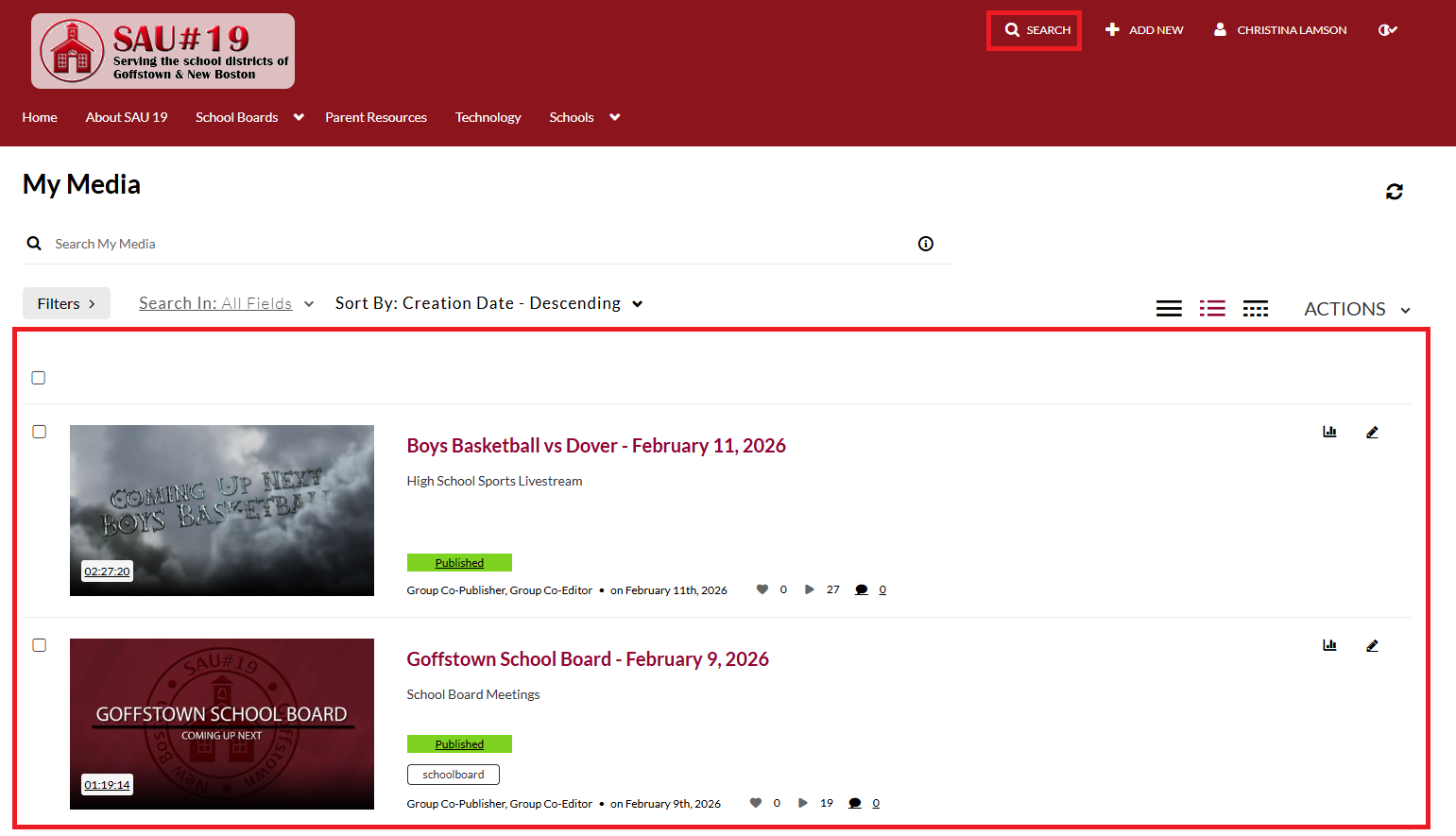The width and height of the screenshot is (1456, 836).
Task: Edit the Boys Basketball vs Dover entry
Action: point(1372,433)
